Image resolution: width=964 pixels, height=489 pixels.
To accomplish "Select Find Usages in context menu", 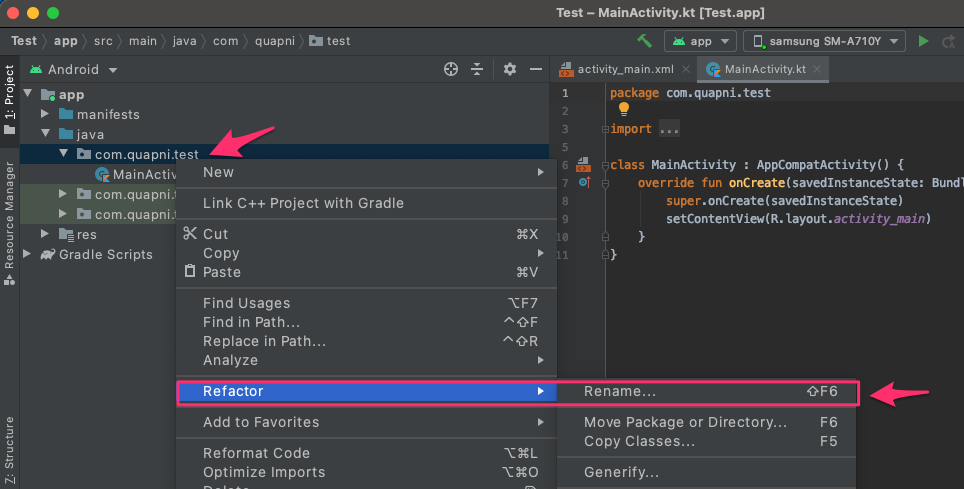I will pyautogui.click(x=246, y=303).
